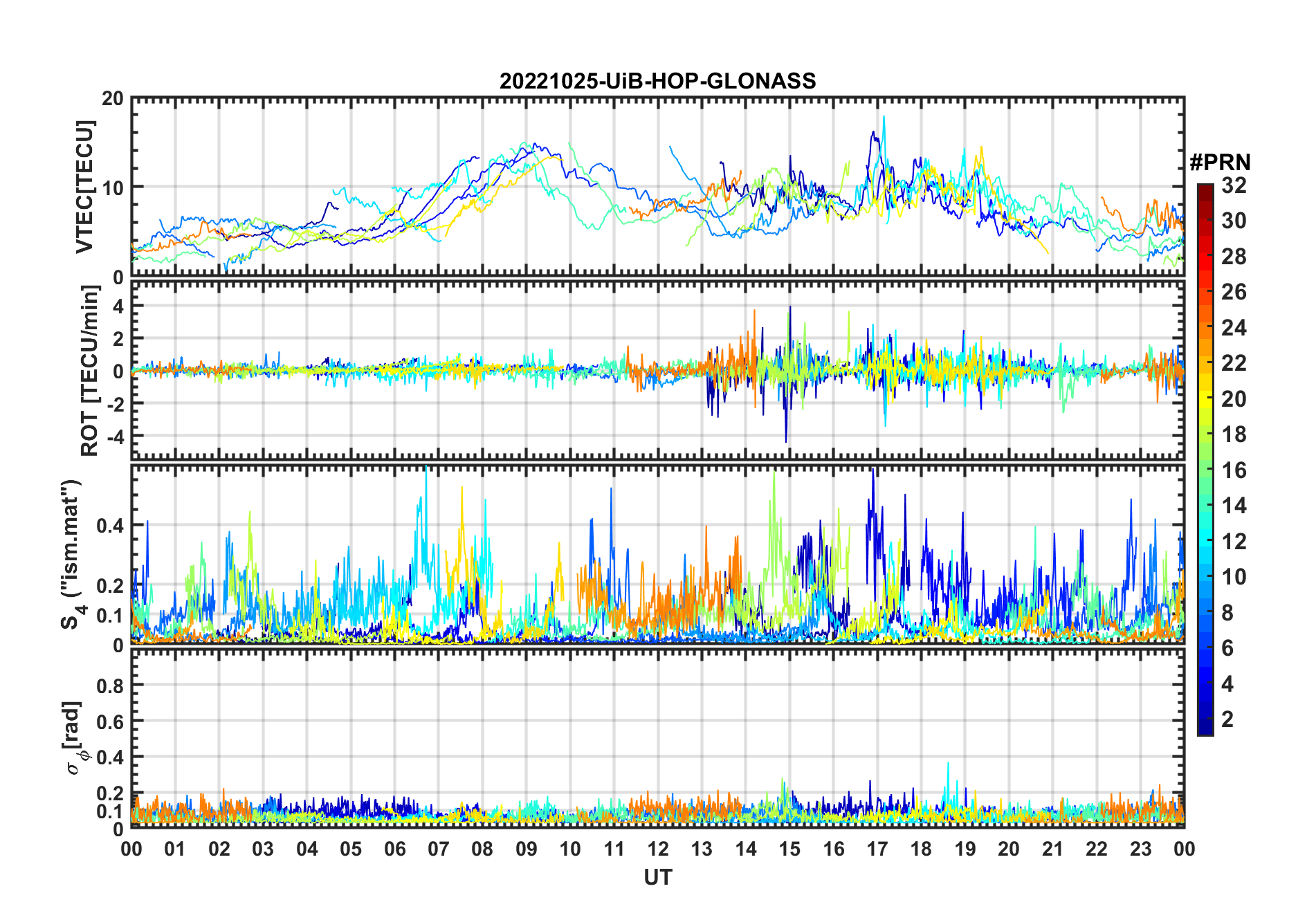Click the VTEC y-axis tick "20"
Image resolution: width=1316 pixels, height=920 pixels.
(113, 99)
